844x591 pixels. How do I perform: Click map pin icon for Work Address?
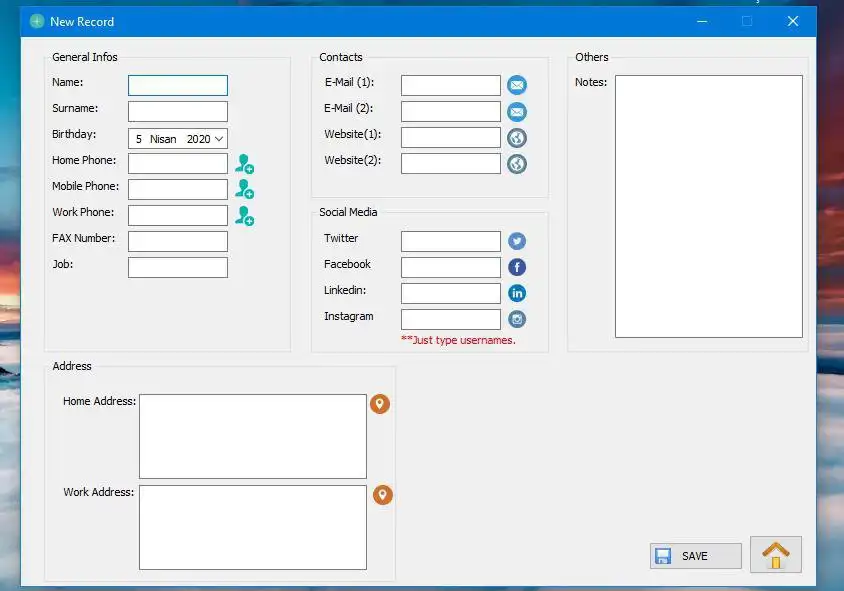click(383, 495)
